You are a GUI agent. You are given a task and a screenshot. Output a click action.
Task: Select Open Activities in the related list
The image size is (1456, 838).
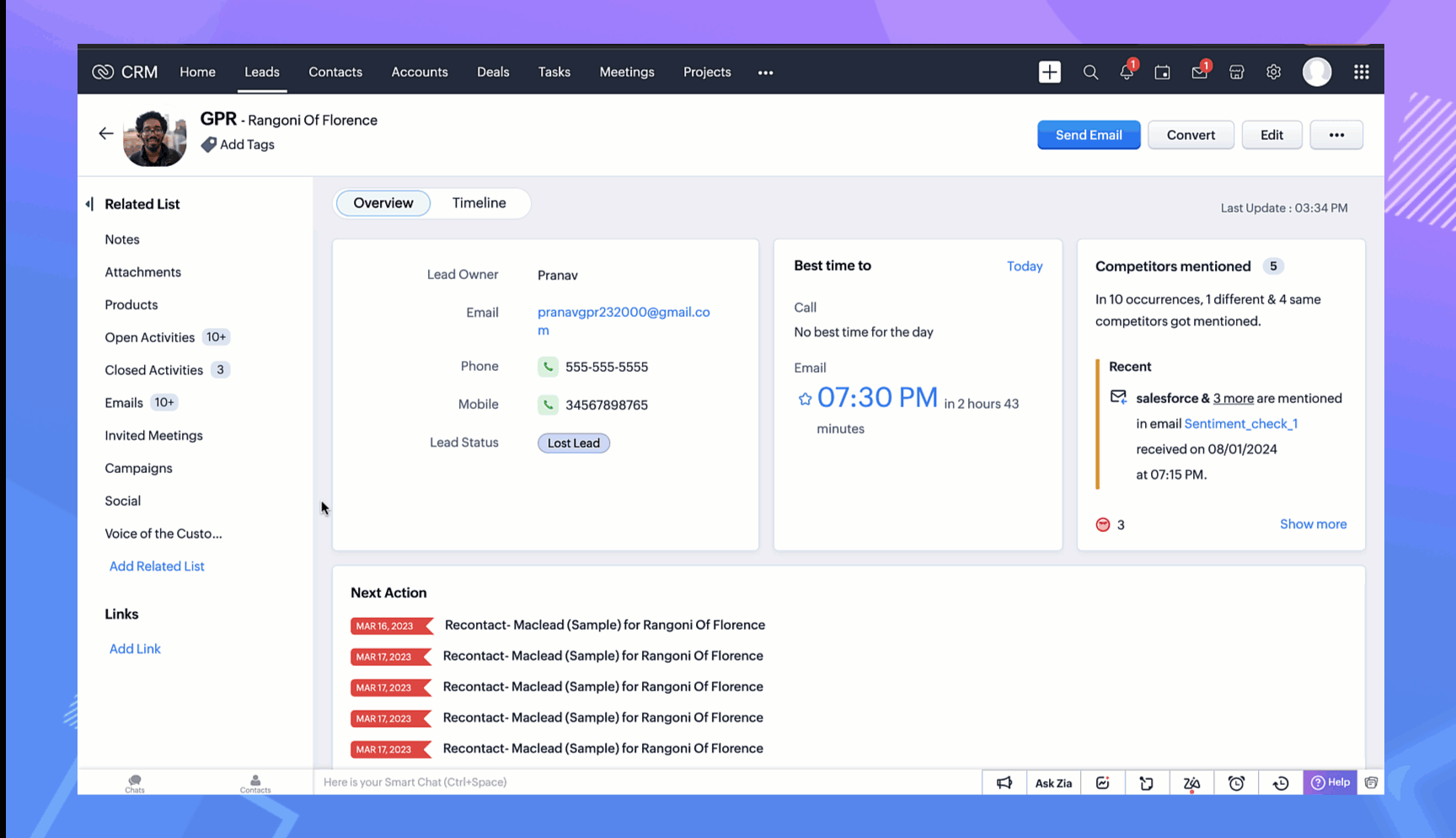[150, 337]
